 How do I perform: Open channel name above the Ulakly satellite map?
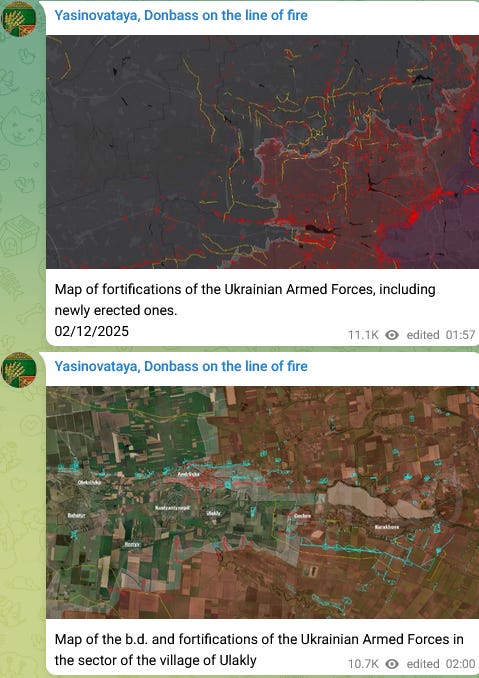pyautogui.click(x=181, y=366)
